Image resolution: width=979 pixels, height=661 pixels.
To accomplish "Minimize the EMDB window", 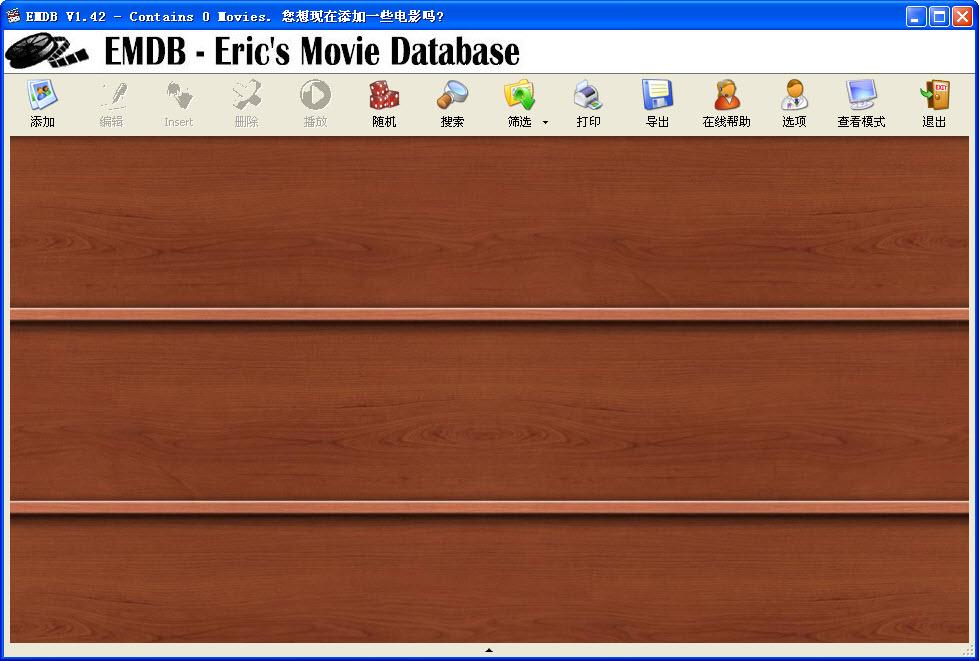I will tap(916, 16).
